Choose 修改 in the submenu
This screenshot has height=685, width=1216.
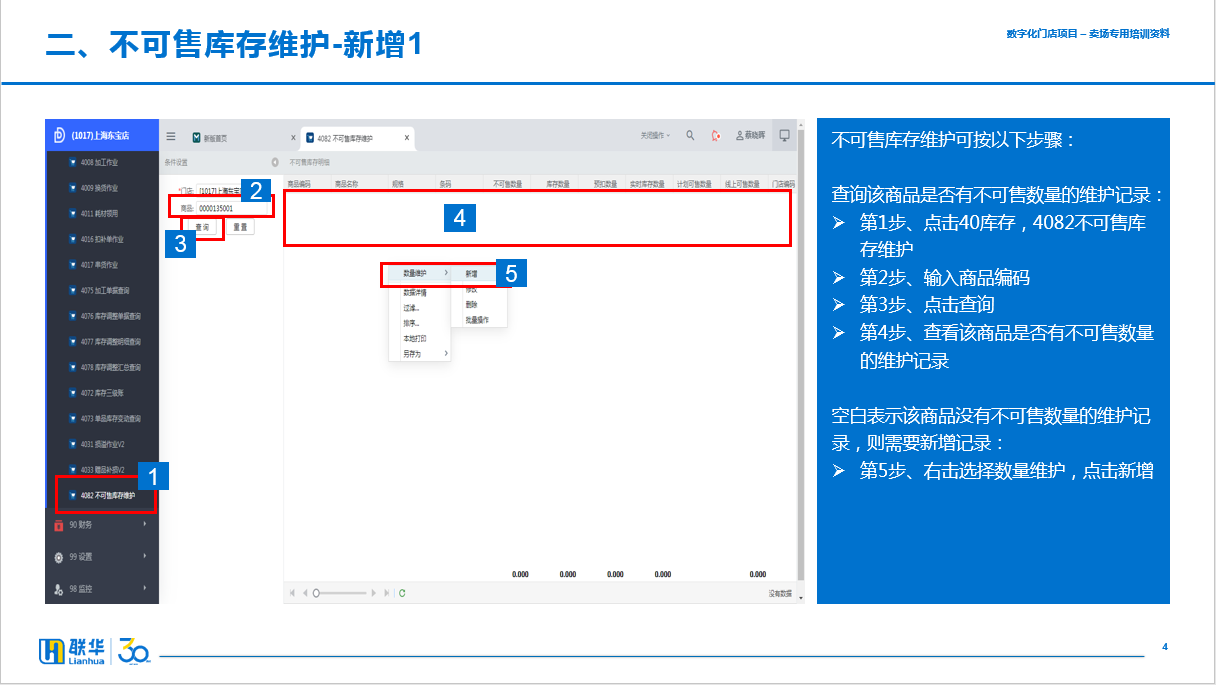(471, 289)
